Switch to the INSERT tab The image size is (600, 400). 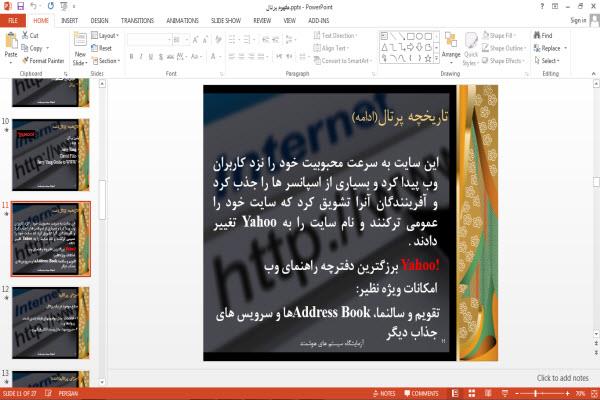tap(69, 21)
